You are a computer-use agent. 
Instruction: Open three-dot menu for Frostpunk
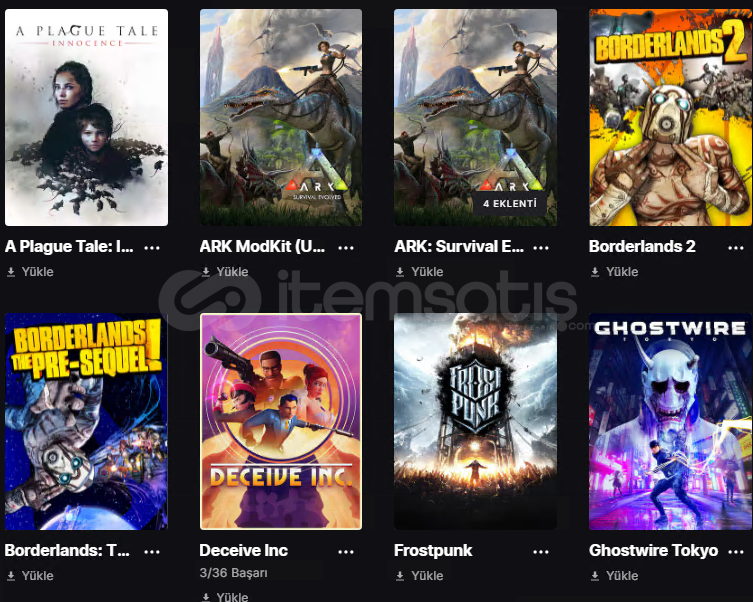click(541, 552)
